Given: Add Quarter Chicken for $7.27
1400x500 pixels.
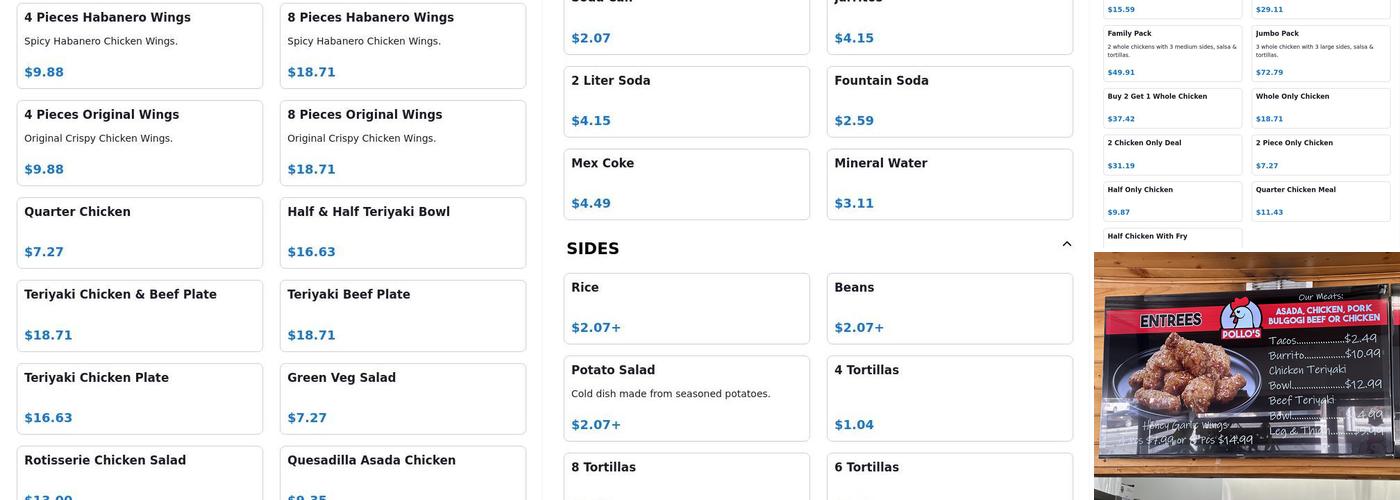Looking at the screenshot, I should (139, 232).
